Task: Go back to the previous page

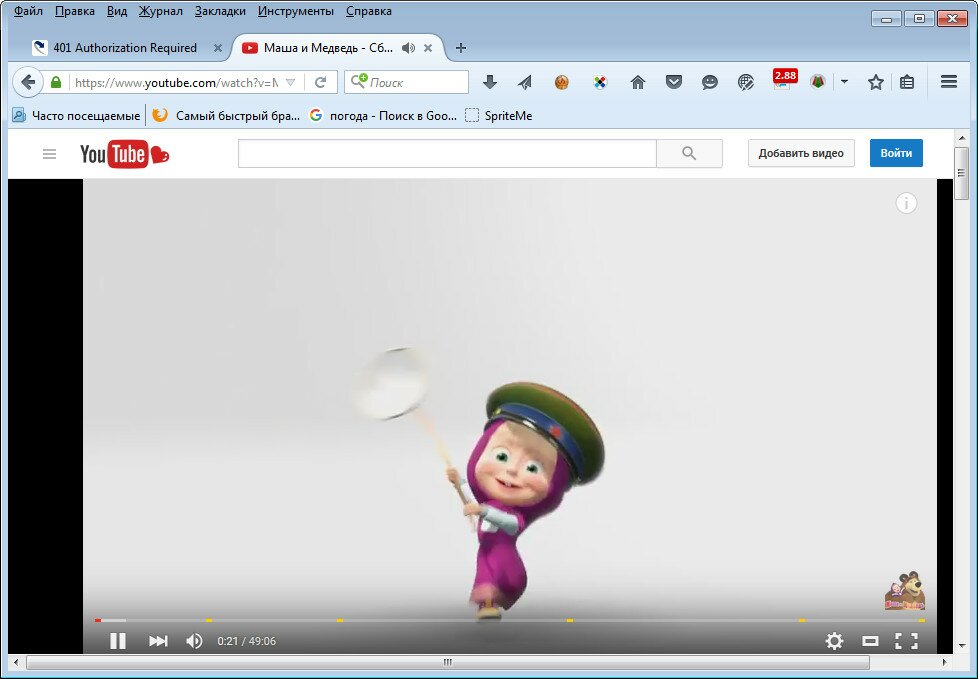Action: 27,82
